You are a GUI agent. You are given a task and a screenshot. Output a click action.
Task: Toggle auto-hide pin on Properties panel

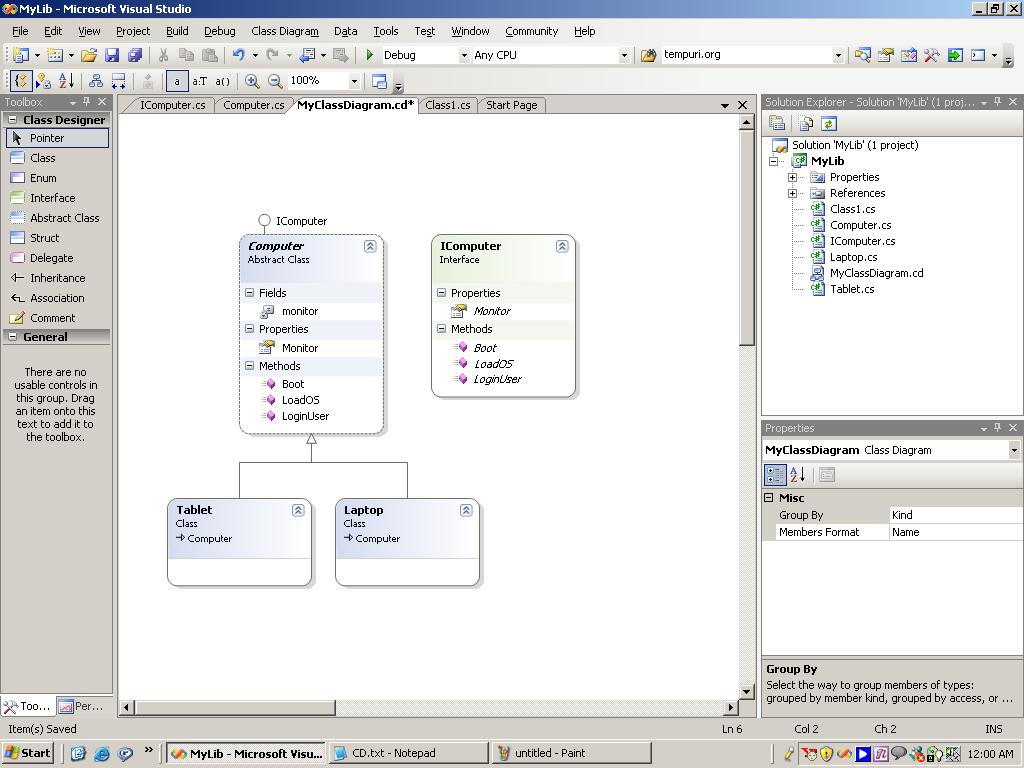point(998,428)
